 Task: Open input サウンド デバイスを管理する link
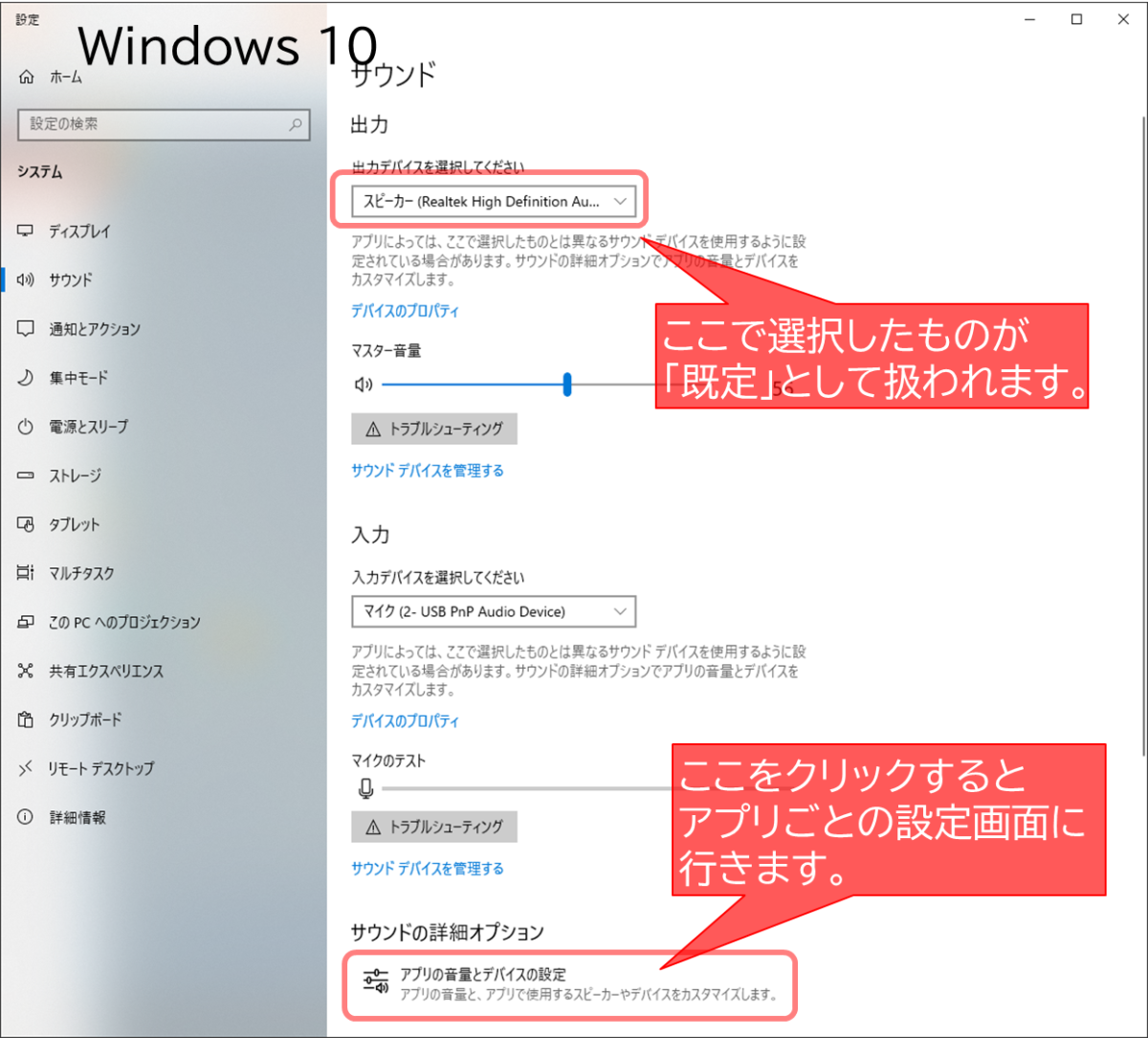(428, 869)
